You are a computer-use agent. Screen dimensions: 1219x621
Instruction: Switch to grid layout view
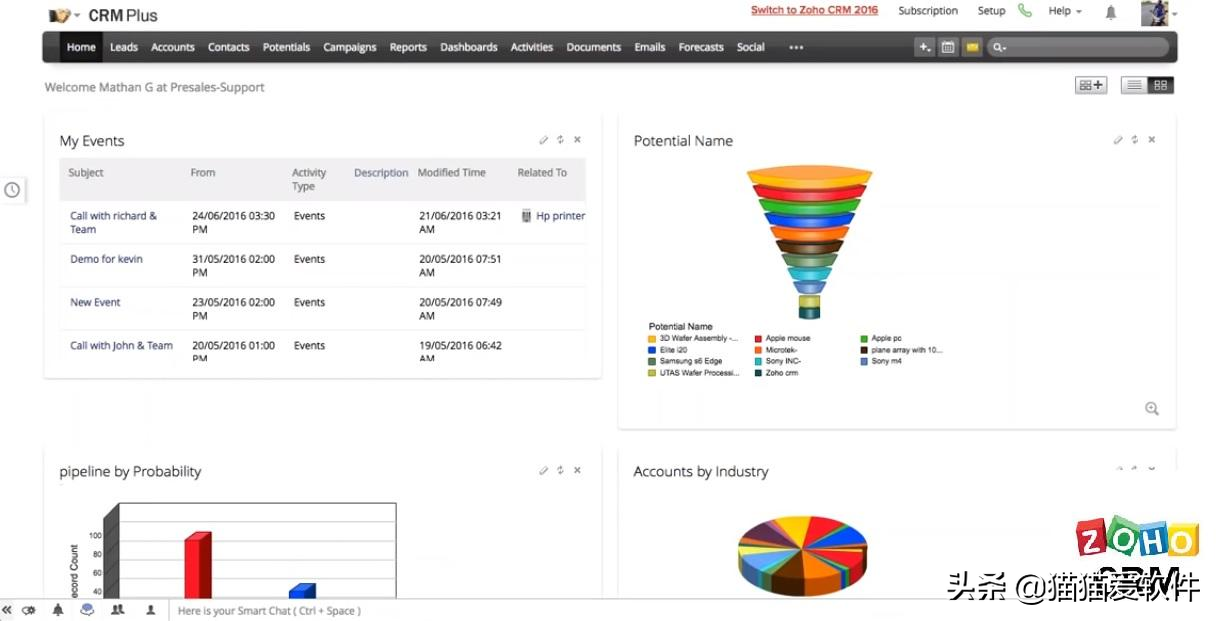1161,86
